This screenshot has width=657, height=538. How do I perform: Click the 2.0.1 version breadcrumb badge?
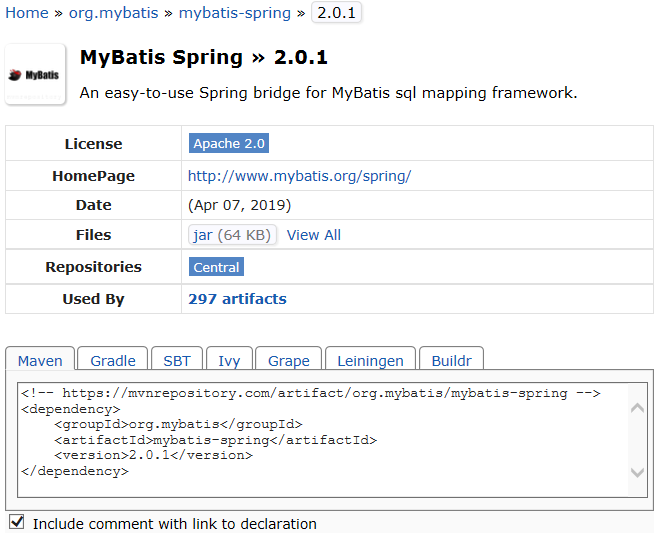pos(336,13)
